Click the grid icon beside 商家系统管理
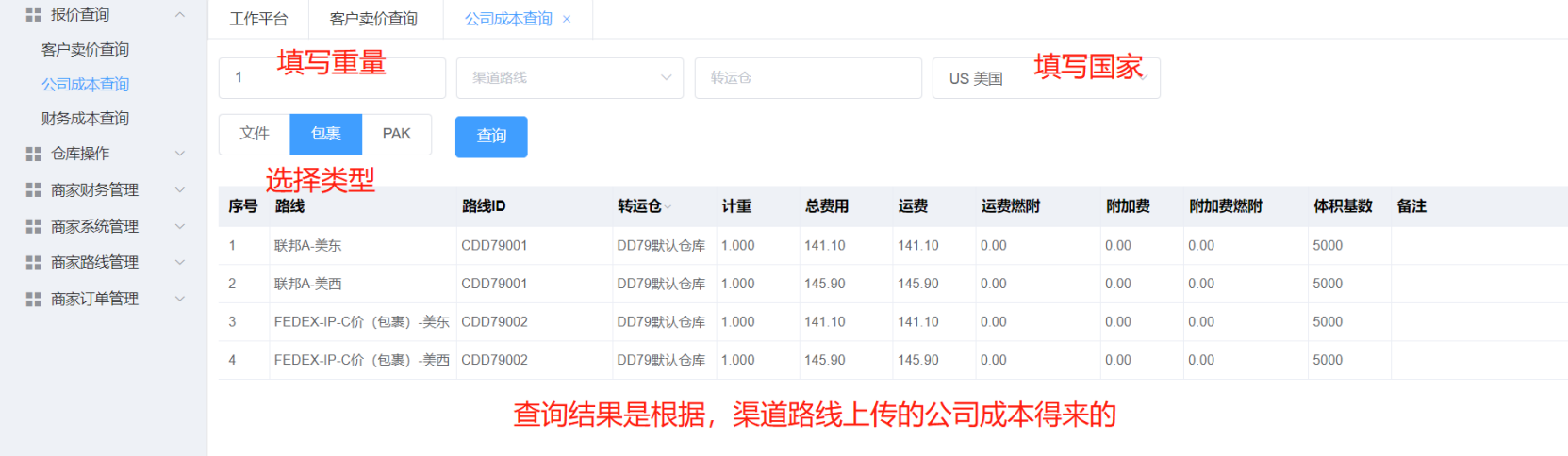The width and height of the screenshot is (1568, 456). (33, 227)
